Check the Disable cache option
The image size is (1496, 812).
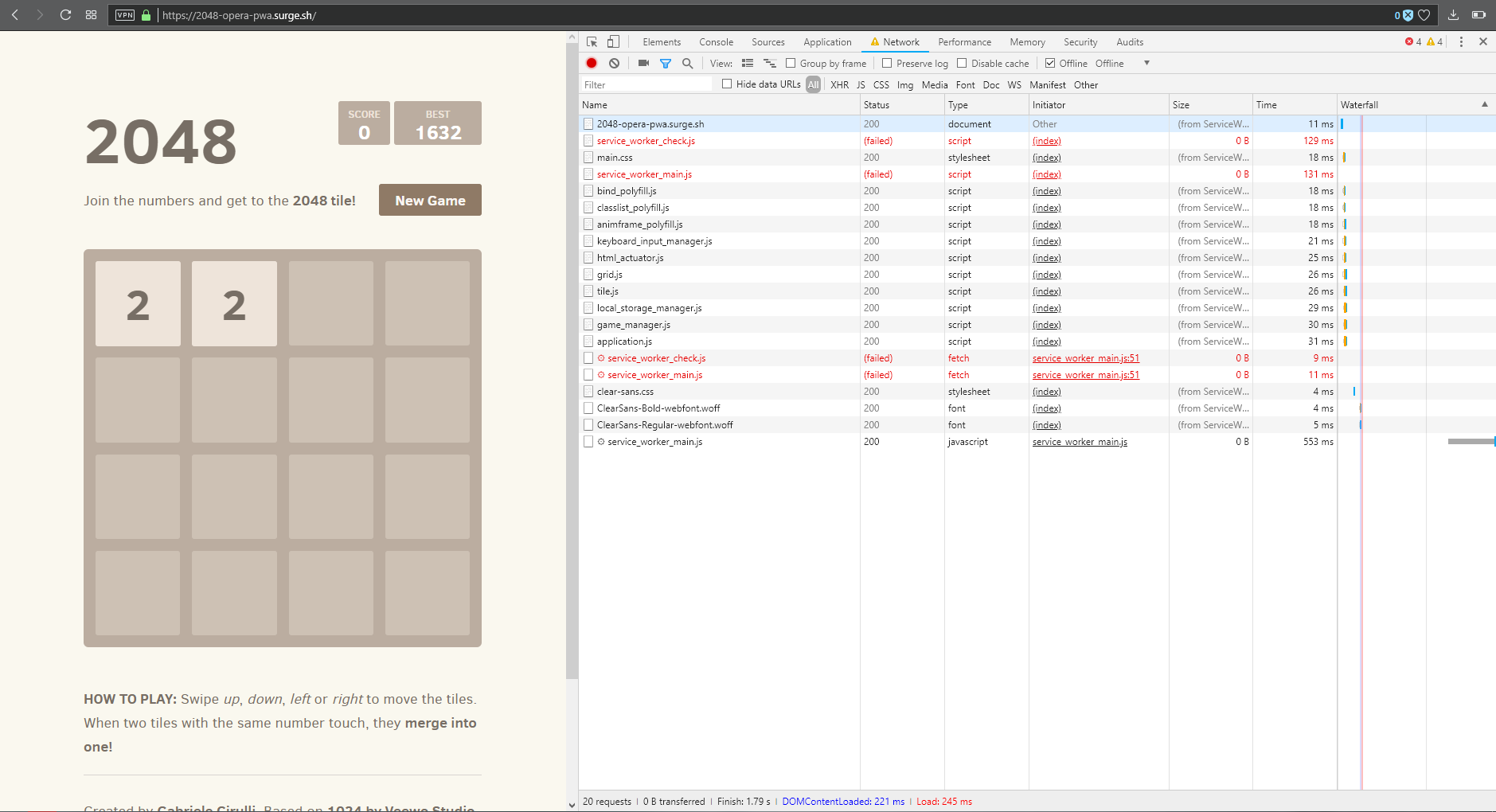pos(962,64)
